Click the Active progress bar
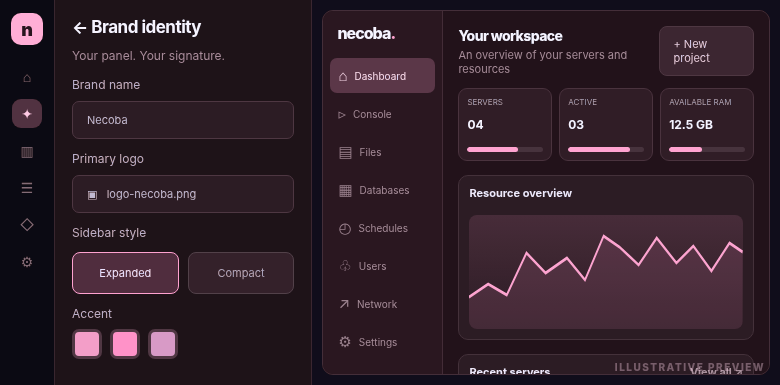780x385 pixels. (x=606, y=149)
